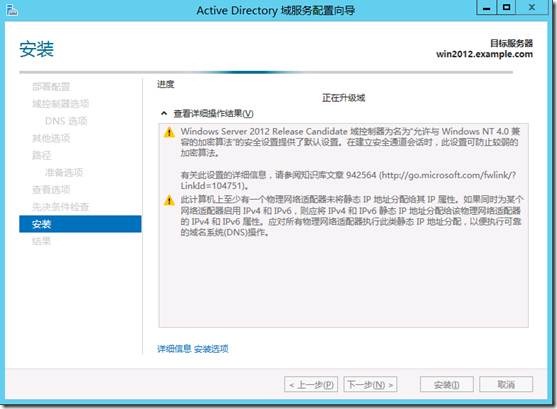Open the 详细信息 安装选项 link

point(193,349)
